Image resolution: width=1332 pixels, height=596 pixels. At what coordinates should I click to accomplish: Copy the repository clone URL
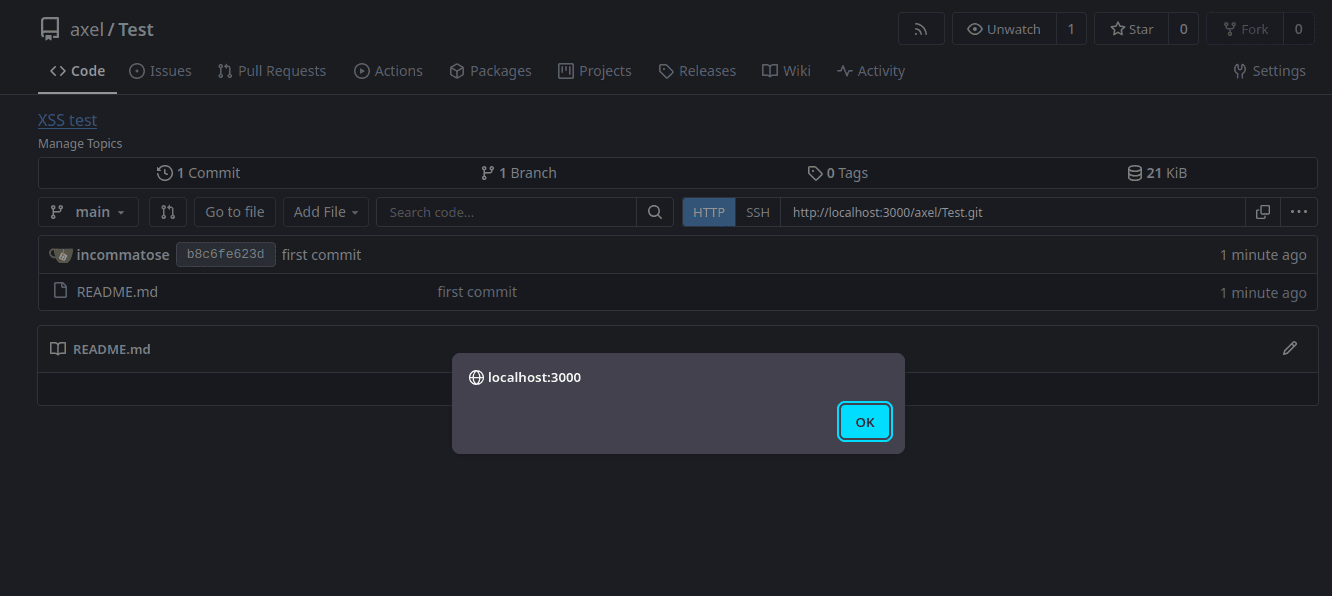point(1263,212)
